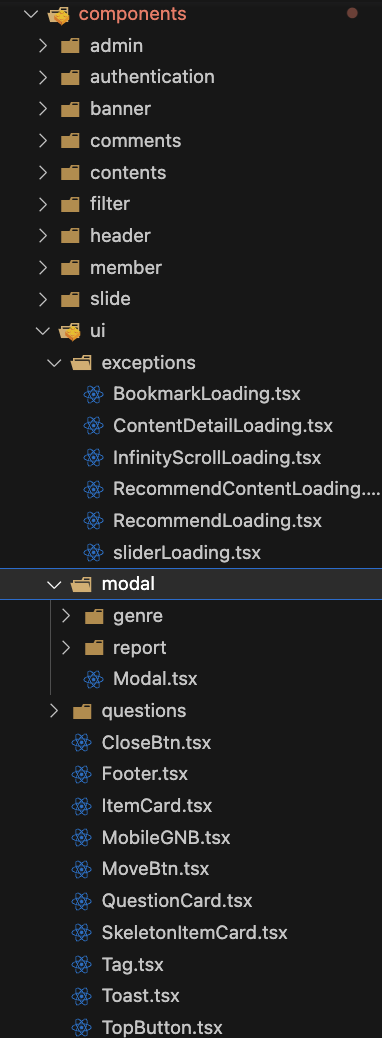The image size is (382, 1038).
Task: Expand the questions folder chevron
Action: (55, 711)
